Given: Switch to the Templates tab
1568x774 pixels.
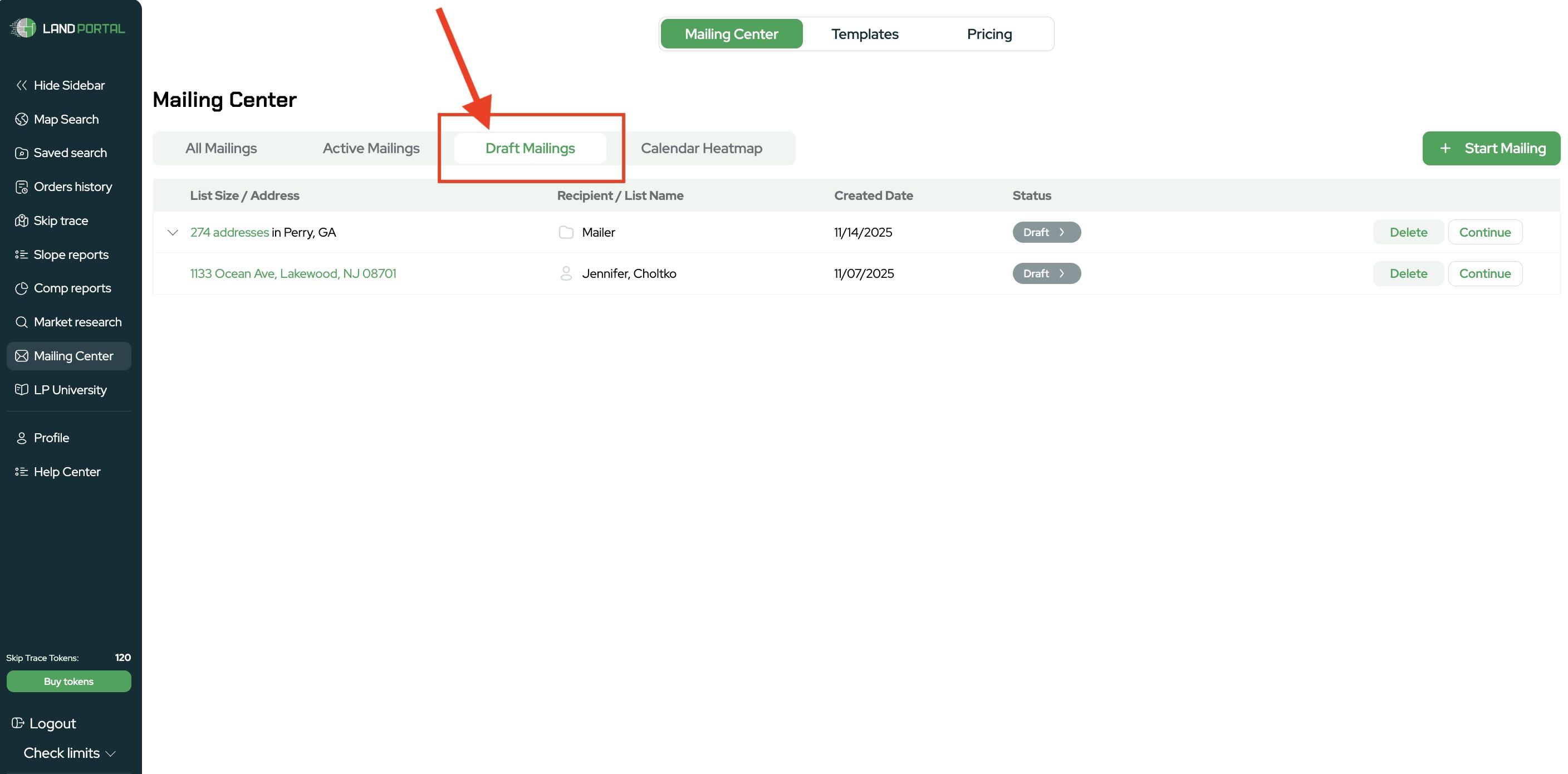Looking at the screenshot, I should (864, 34).
